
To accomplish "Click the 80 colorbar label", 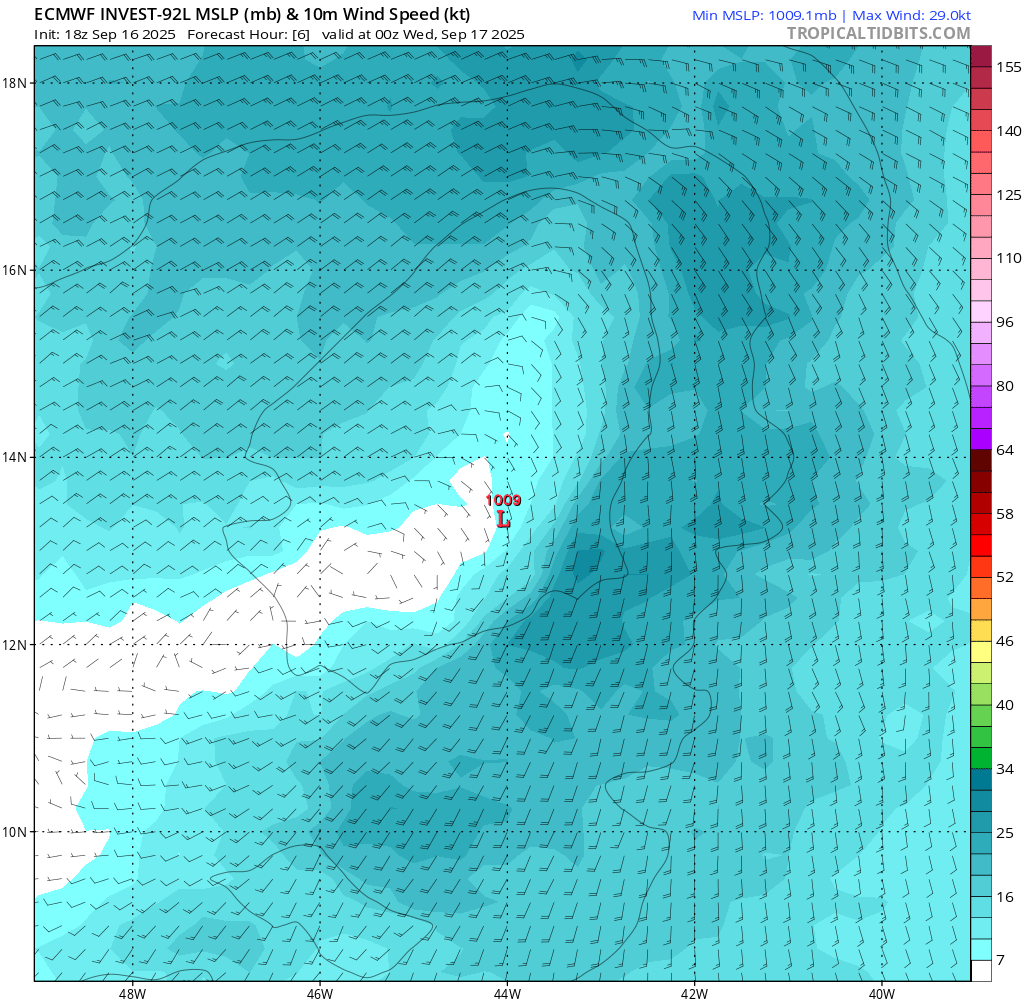I will [1004, 386].
